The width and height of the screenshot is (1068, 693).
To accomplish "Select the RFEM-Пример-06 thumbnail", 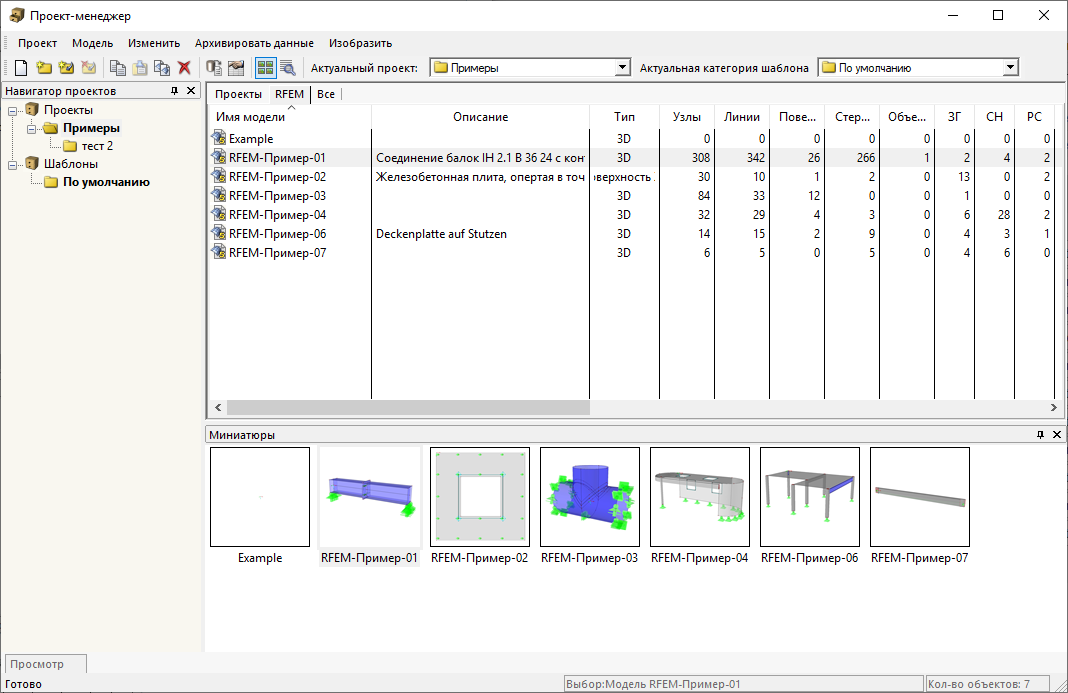I will (810, 497).
